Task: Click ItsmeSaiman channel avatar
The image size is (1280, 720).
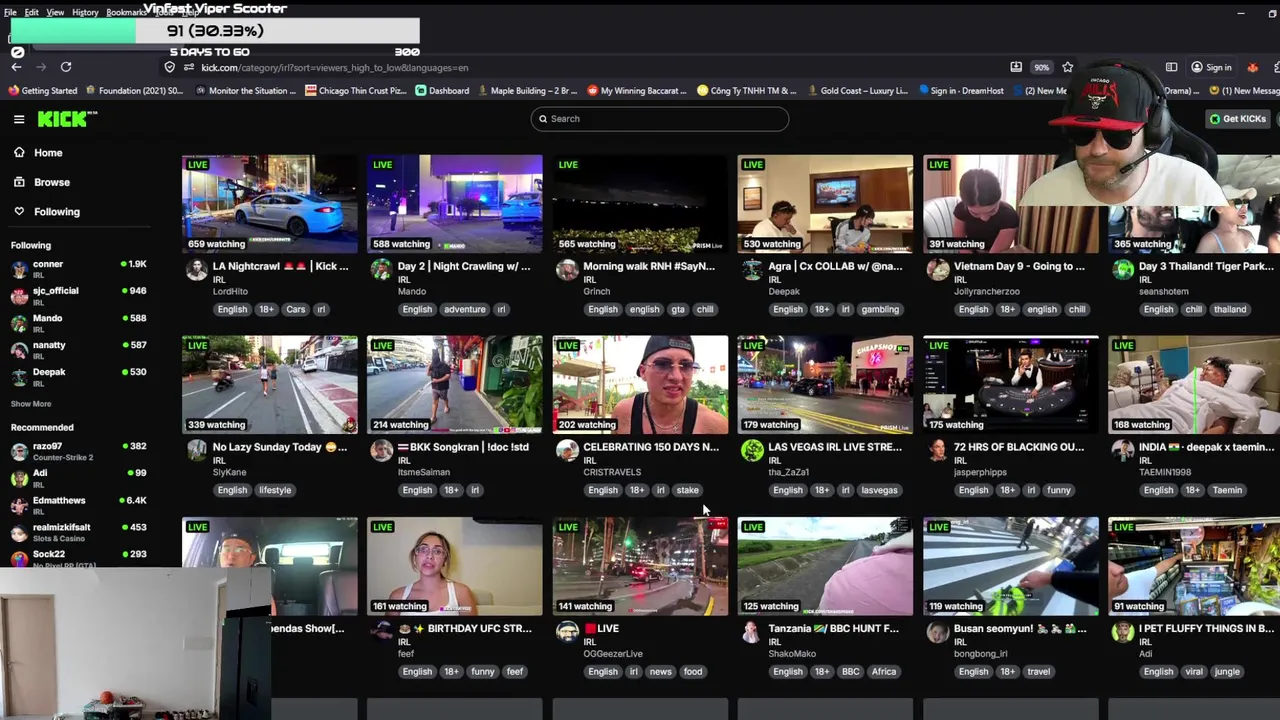Action: click(x=381, y=450)
